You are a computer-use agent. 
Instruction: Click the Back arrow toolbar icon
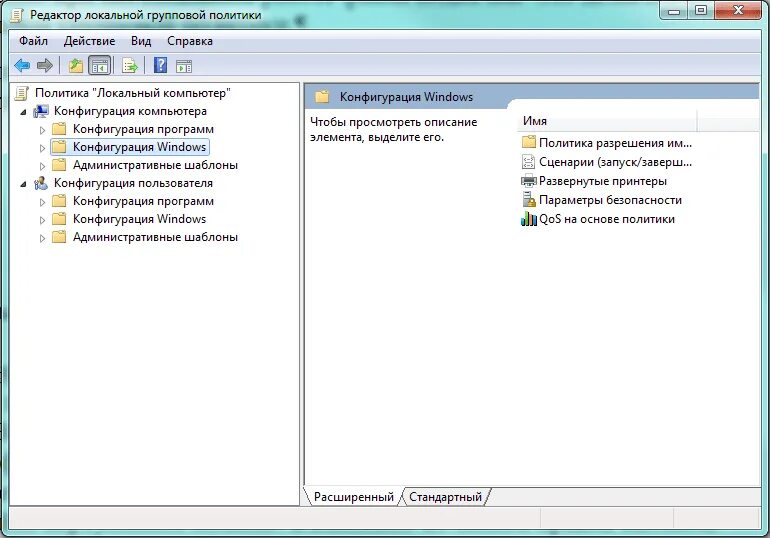(22, 65)
